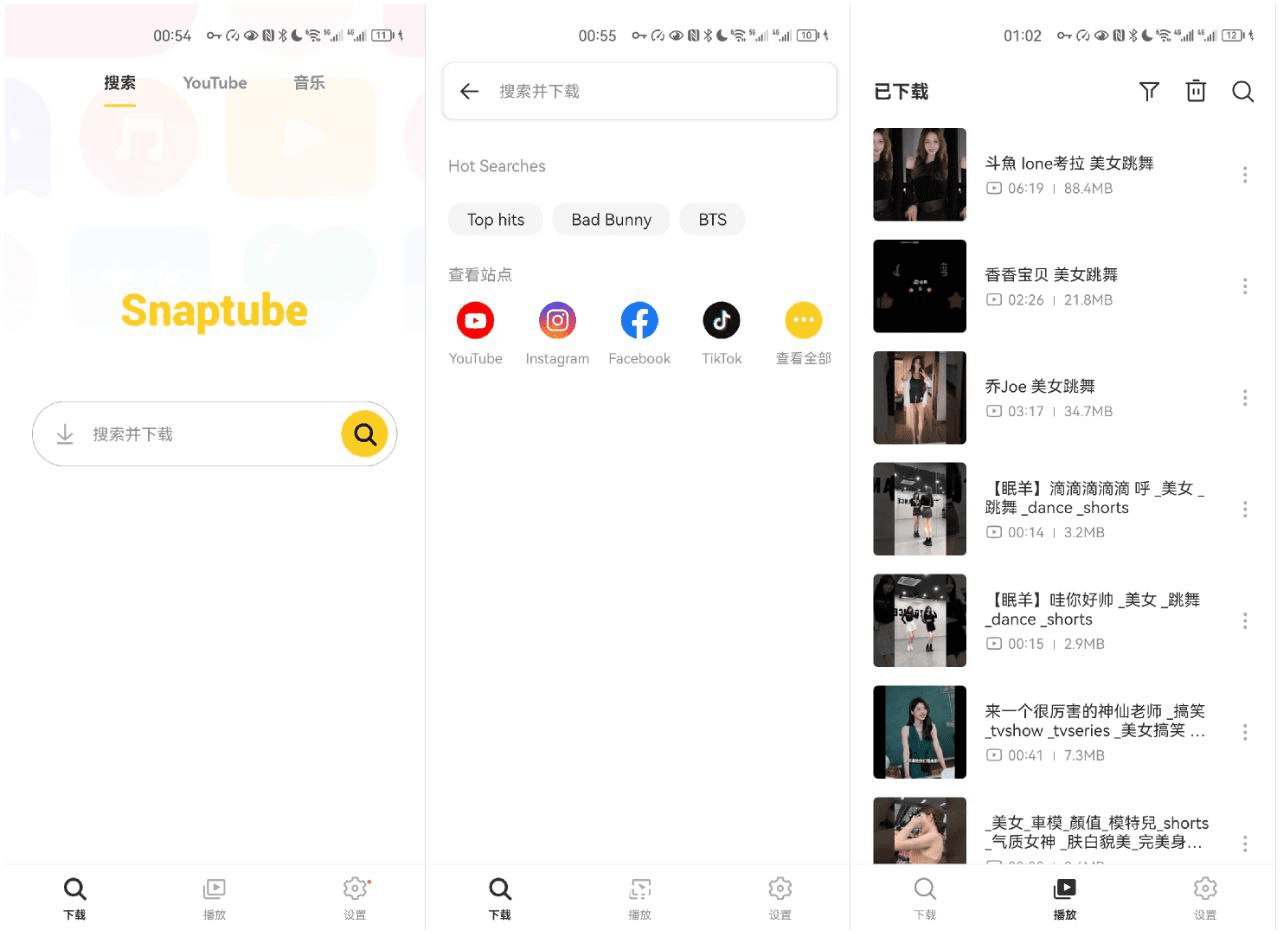This screenshot has width=1280, height=934.
Task: Tap the 01:02 clock in status bar
Action: (x=1022, y=35)
